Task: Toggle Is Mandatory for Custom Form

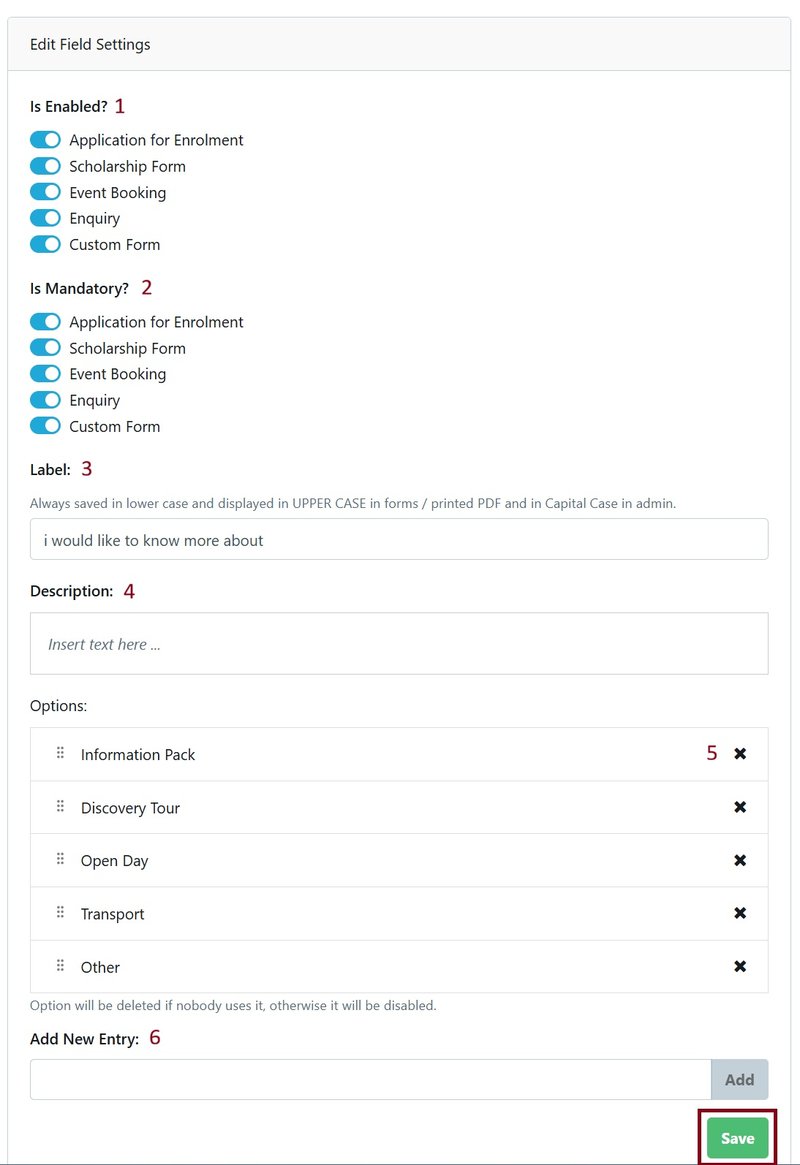Action: coord(46,426)
